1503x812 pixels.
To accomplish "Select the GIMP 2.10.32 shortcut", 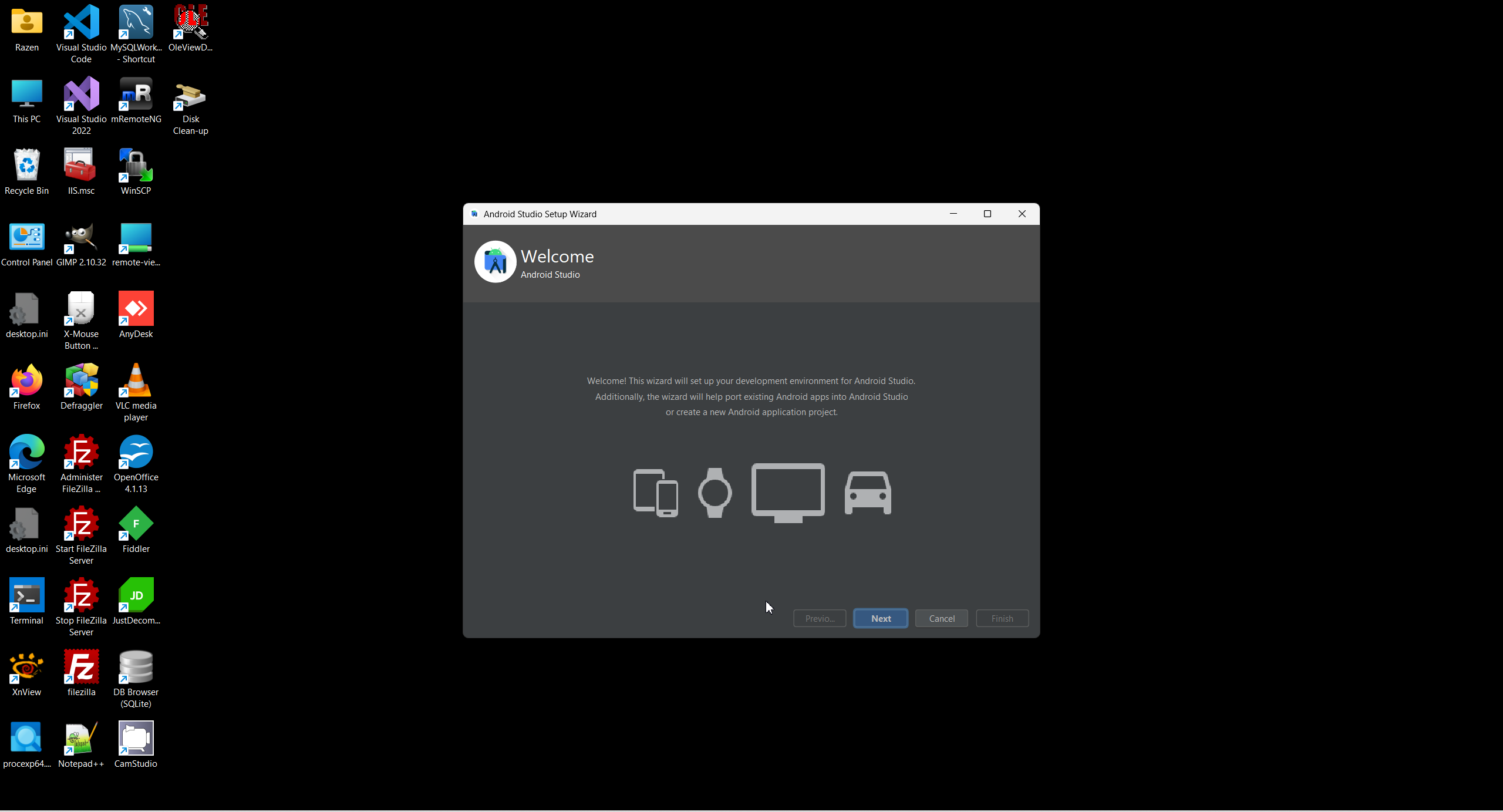I will (x=81, y=238).
